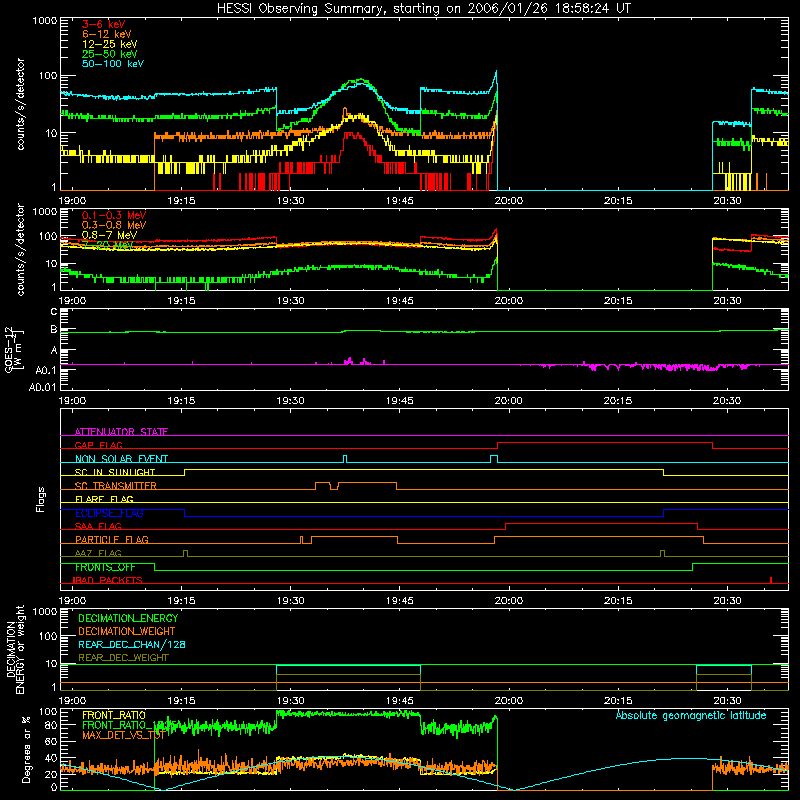800x800 pixels.
Task: Select the REAR_DEC_CHAN/128 legend label
Action: point(132,644)
